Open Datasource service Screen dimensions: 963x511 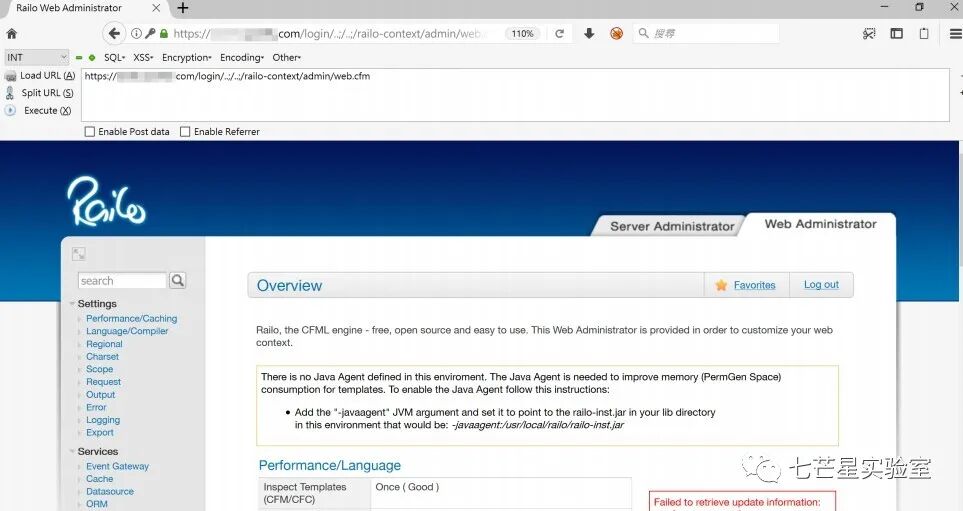point(110,491)
